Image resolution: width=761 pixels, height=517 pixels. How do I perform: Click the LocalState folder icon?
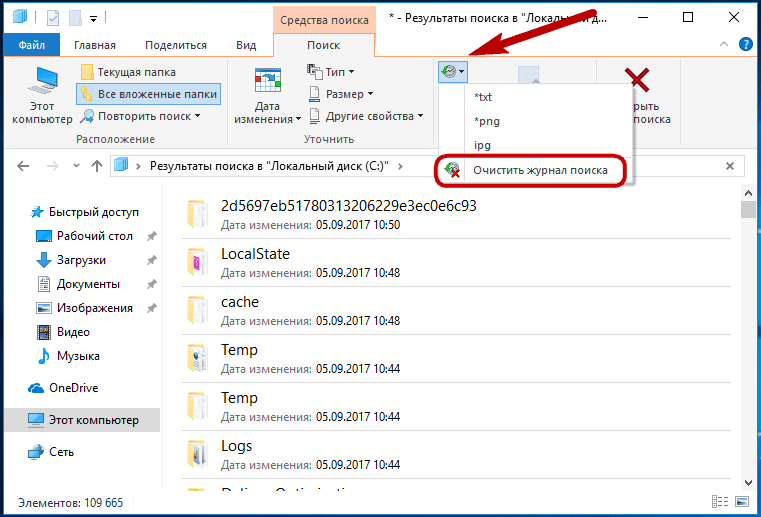pyautogui.click(x=198, y=263)
